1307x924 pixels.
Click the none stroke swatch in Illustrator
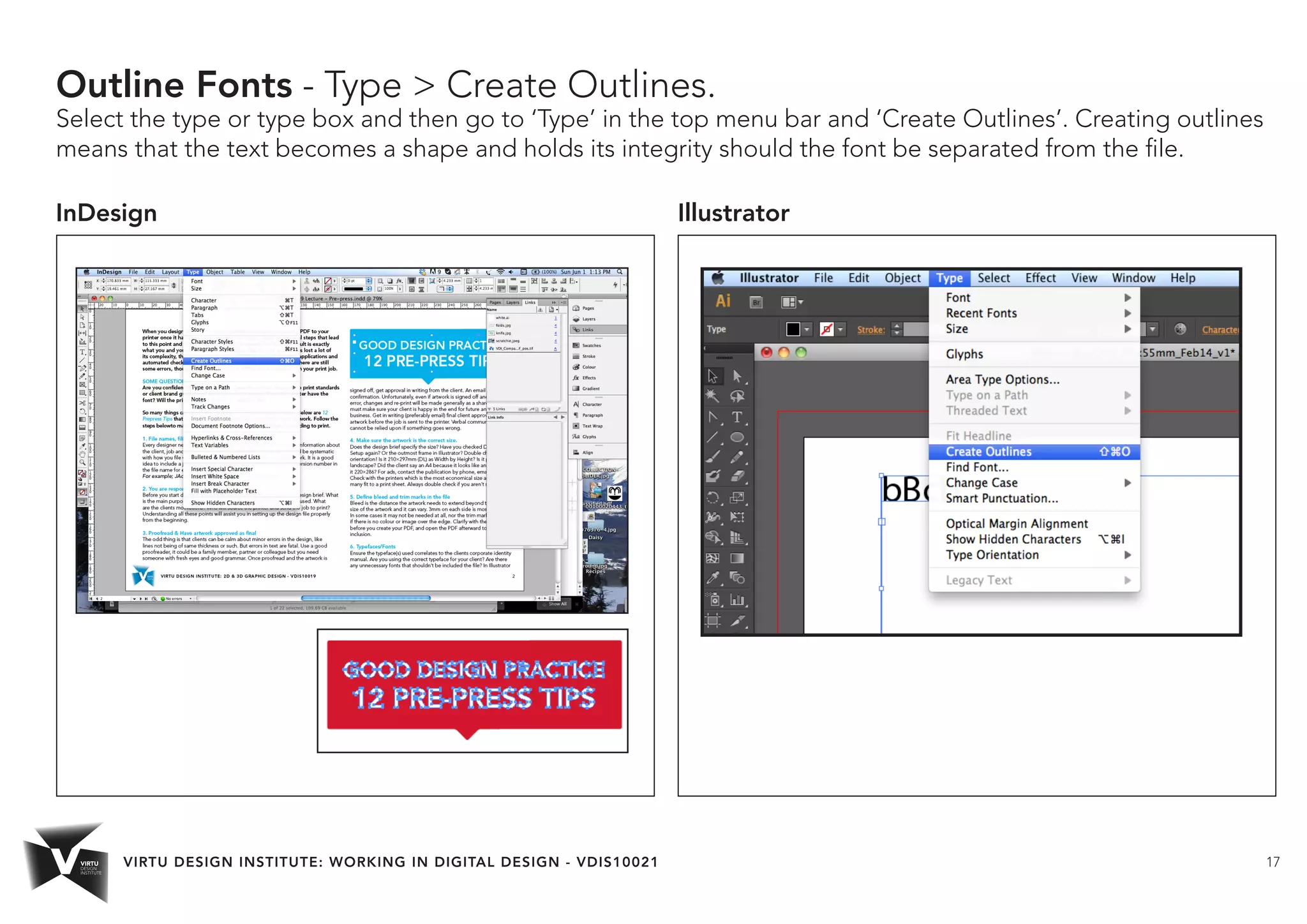(x=826, y=329)
